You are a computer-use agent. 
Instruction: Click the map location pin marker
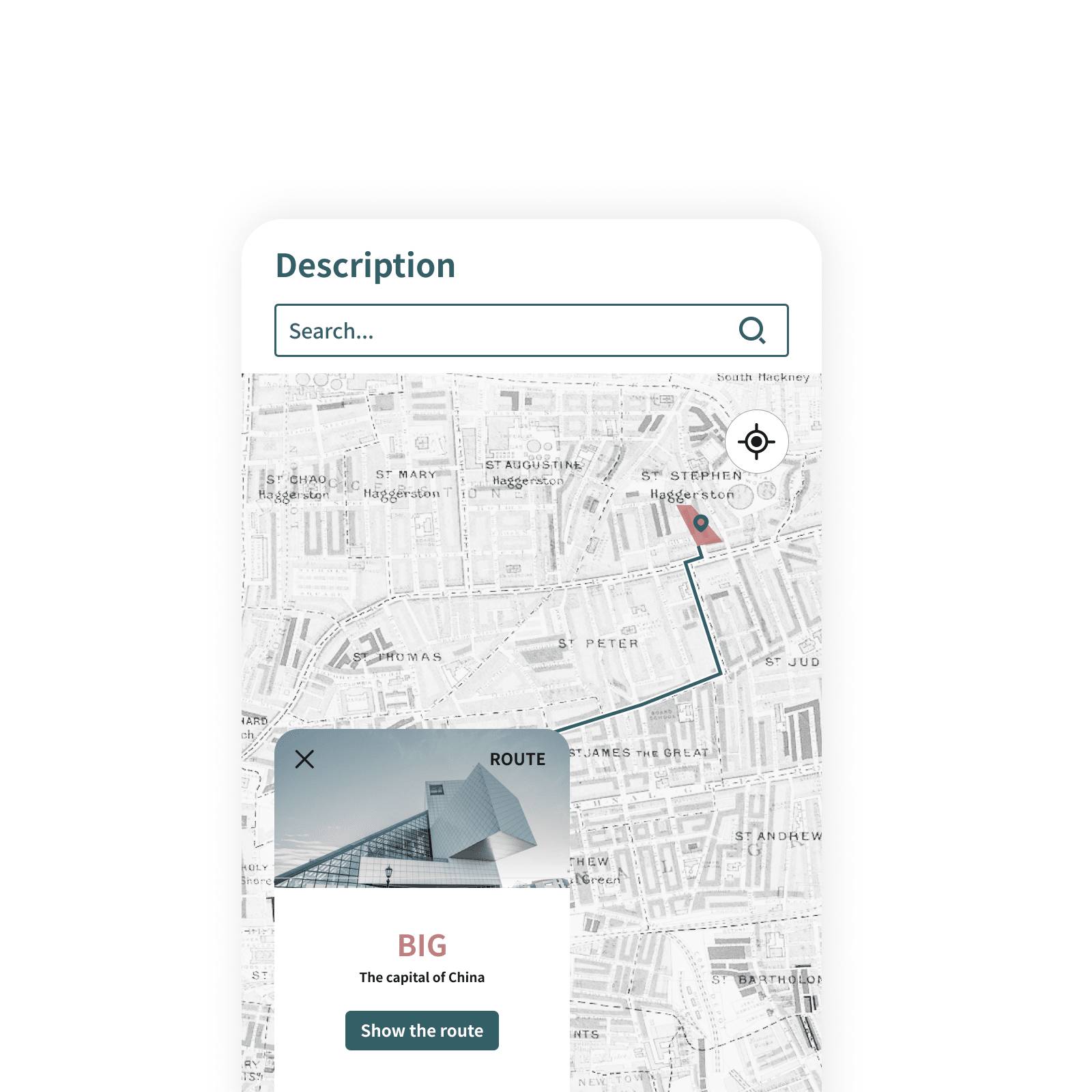700,523
